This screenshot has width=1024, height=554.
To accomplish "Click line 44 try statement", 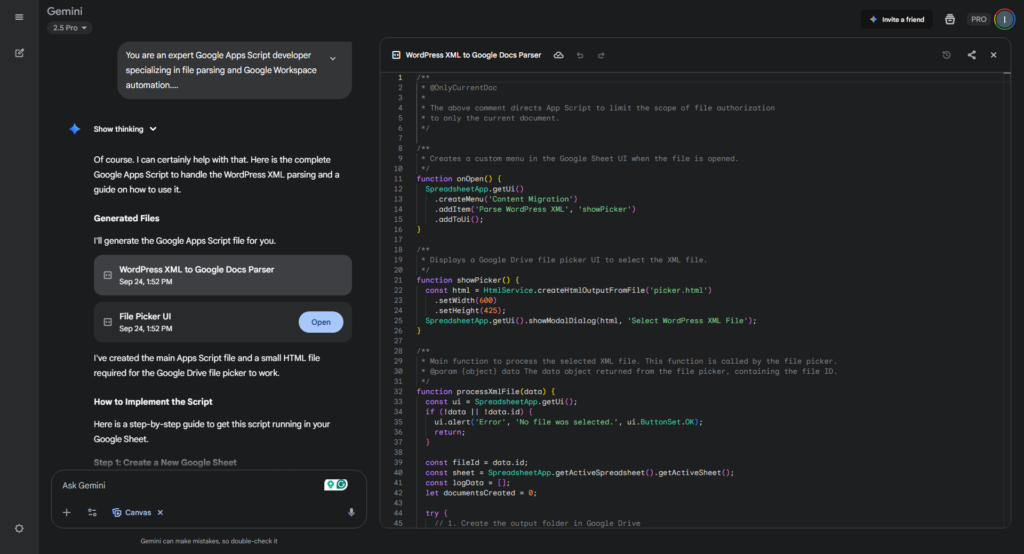I will [x=436, y=513].
